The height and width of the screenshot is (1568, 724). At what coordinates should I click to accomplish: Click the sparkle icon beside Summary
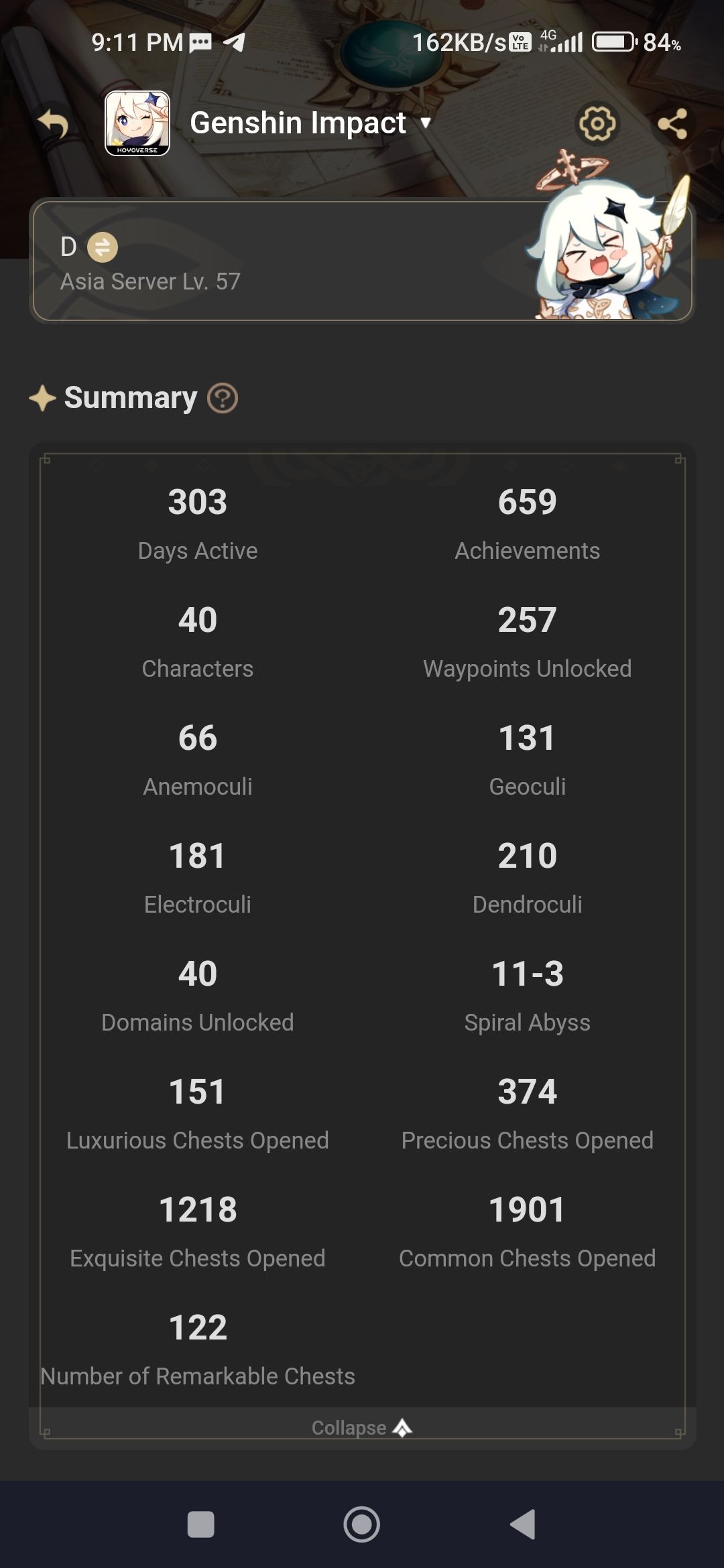42,397
